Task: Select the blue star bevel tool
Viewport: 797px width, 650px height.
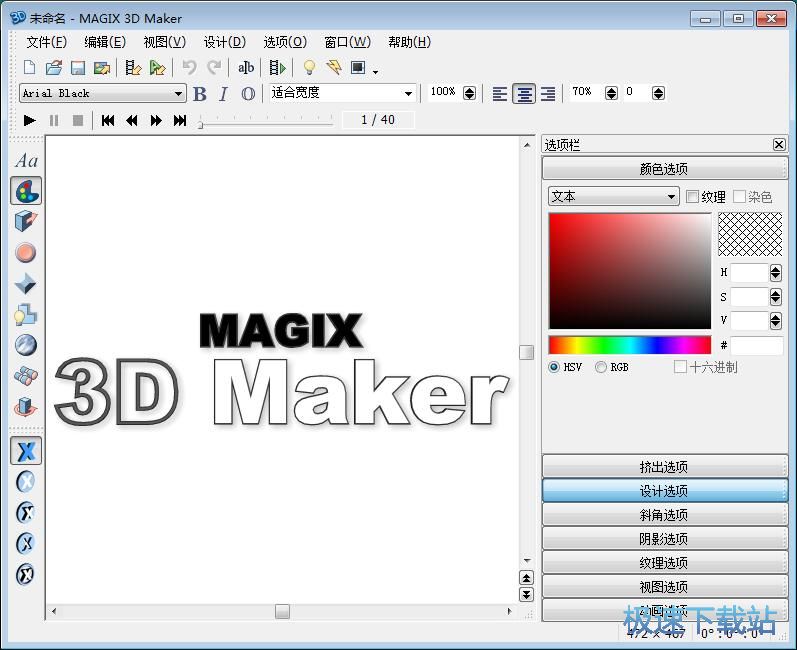Action: pos(25,284)
